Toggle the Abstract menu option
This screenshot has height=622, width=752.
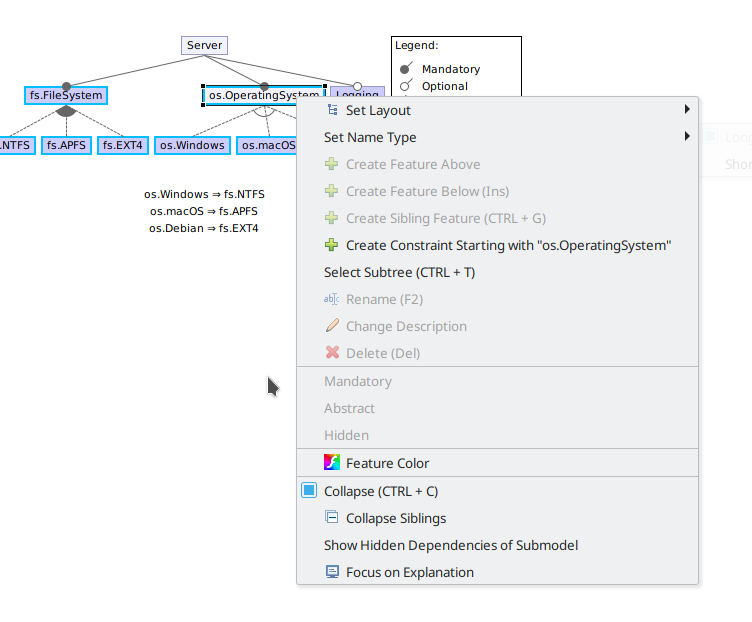497,408
